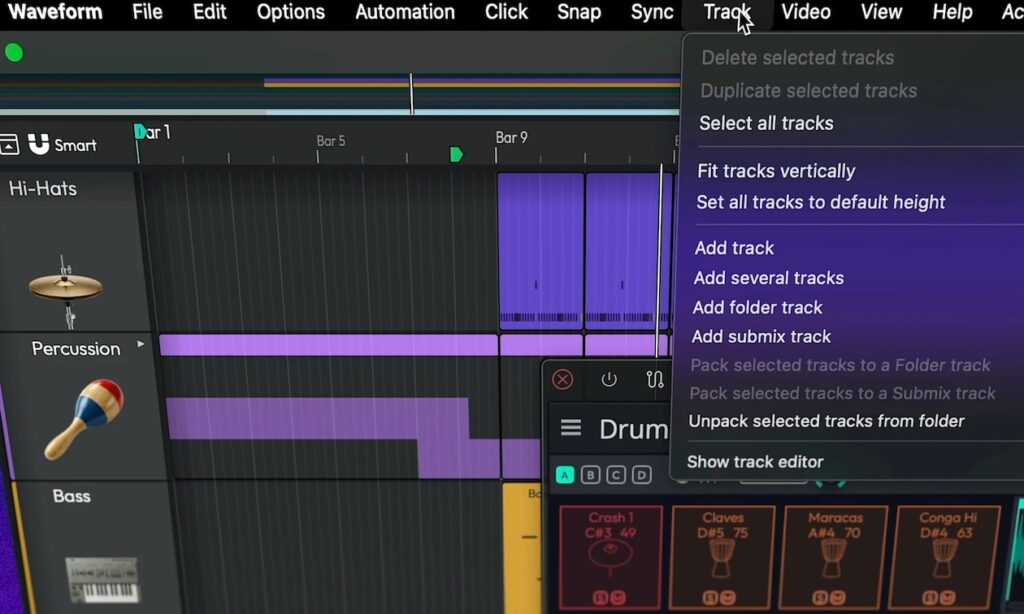Select the long Percussion folder clip
This screenshot has height=614, width=1024.
click(x=328, y=345)
